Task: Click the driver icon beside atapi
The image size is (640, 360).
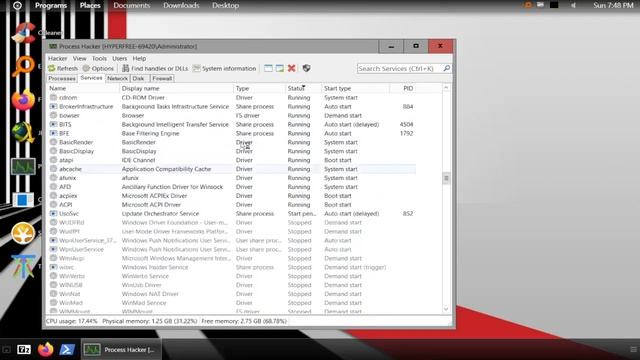Action: [x=53, y=160]
